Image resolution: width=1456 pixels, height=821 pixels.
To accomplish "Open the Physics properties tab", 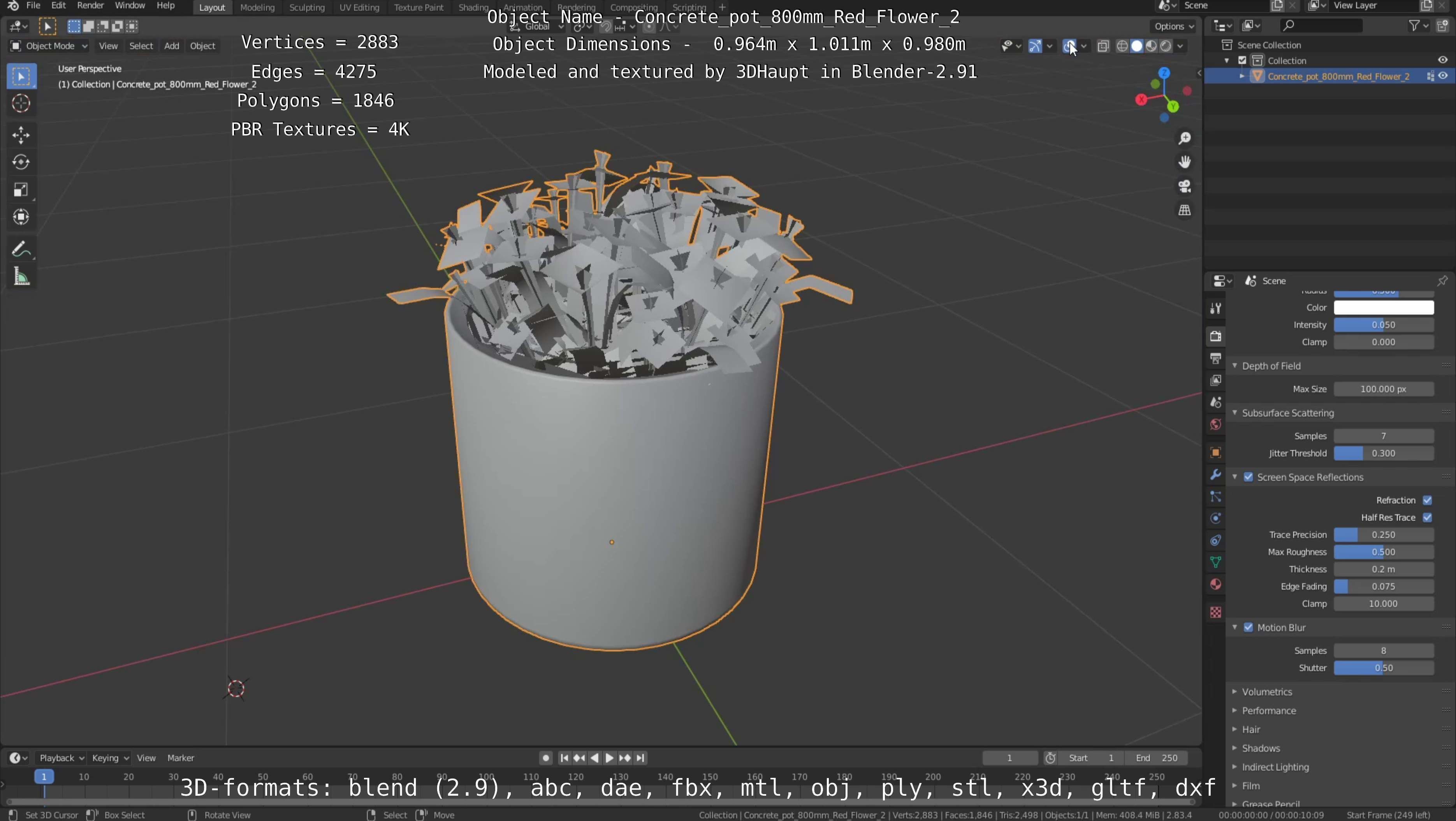I will point(1216,519).
